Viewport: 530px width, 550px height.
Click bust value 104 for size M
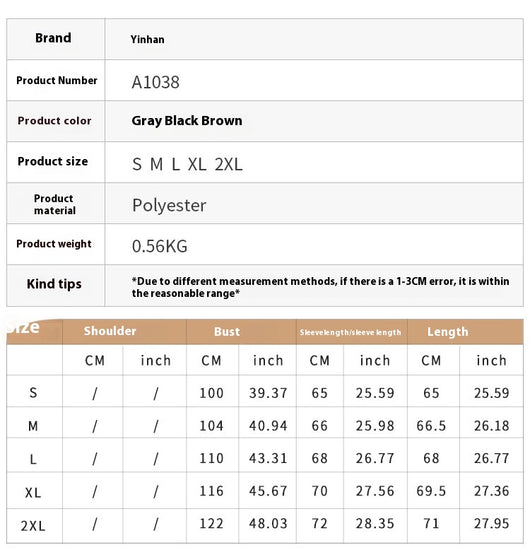tap(212, 426)
